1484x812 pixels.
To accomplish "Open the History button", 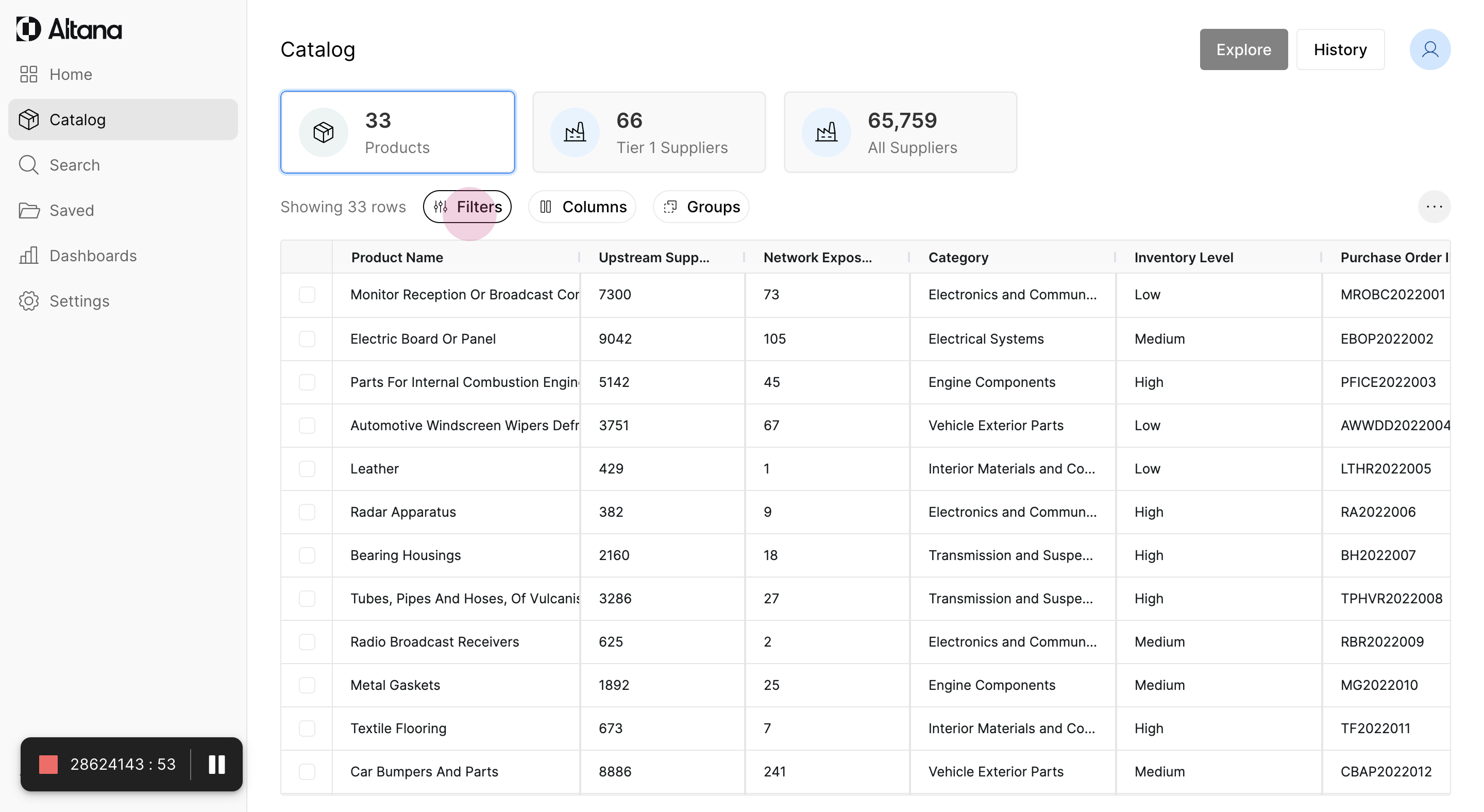I will point(1340,49).
